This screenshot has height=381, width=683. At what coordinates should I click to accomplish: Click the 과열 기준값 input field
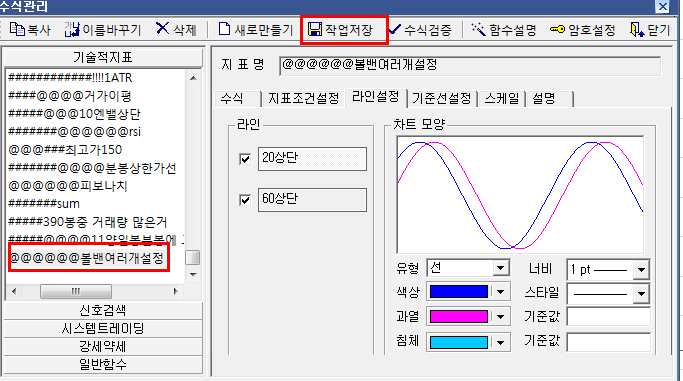(609, 317)
